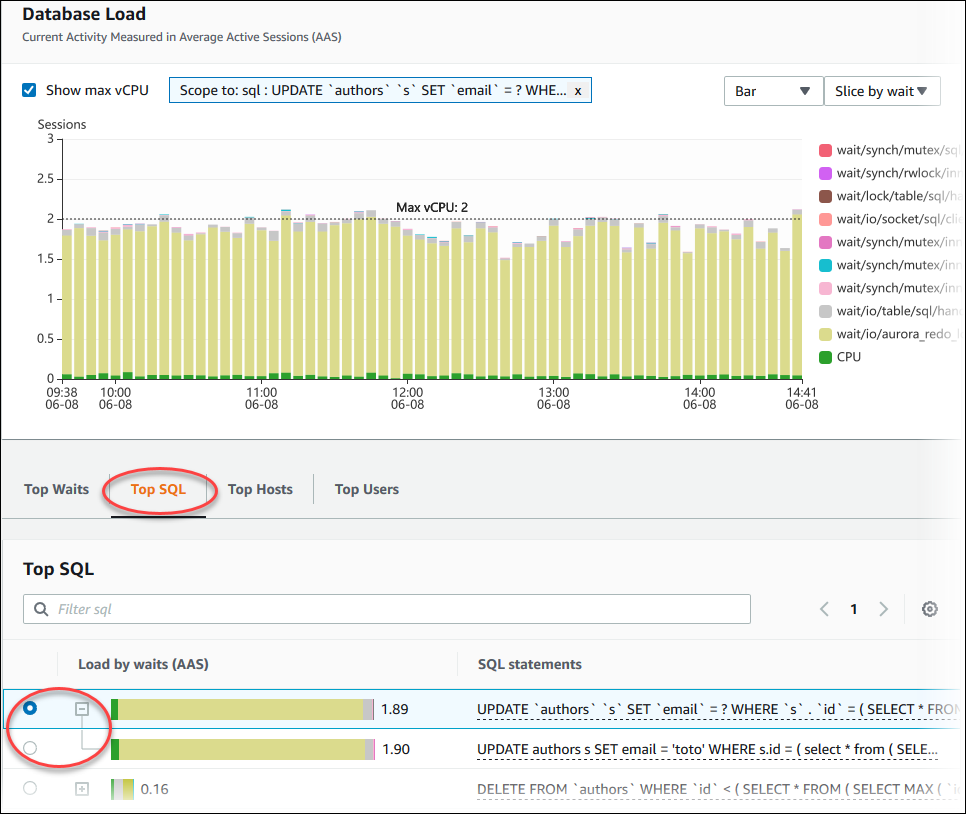Switch to the Top Hosts tab

(x=260, y=489)
